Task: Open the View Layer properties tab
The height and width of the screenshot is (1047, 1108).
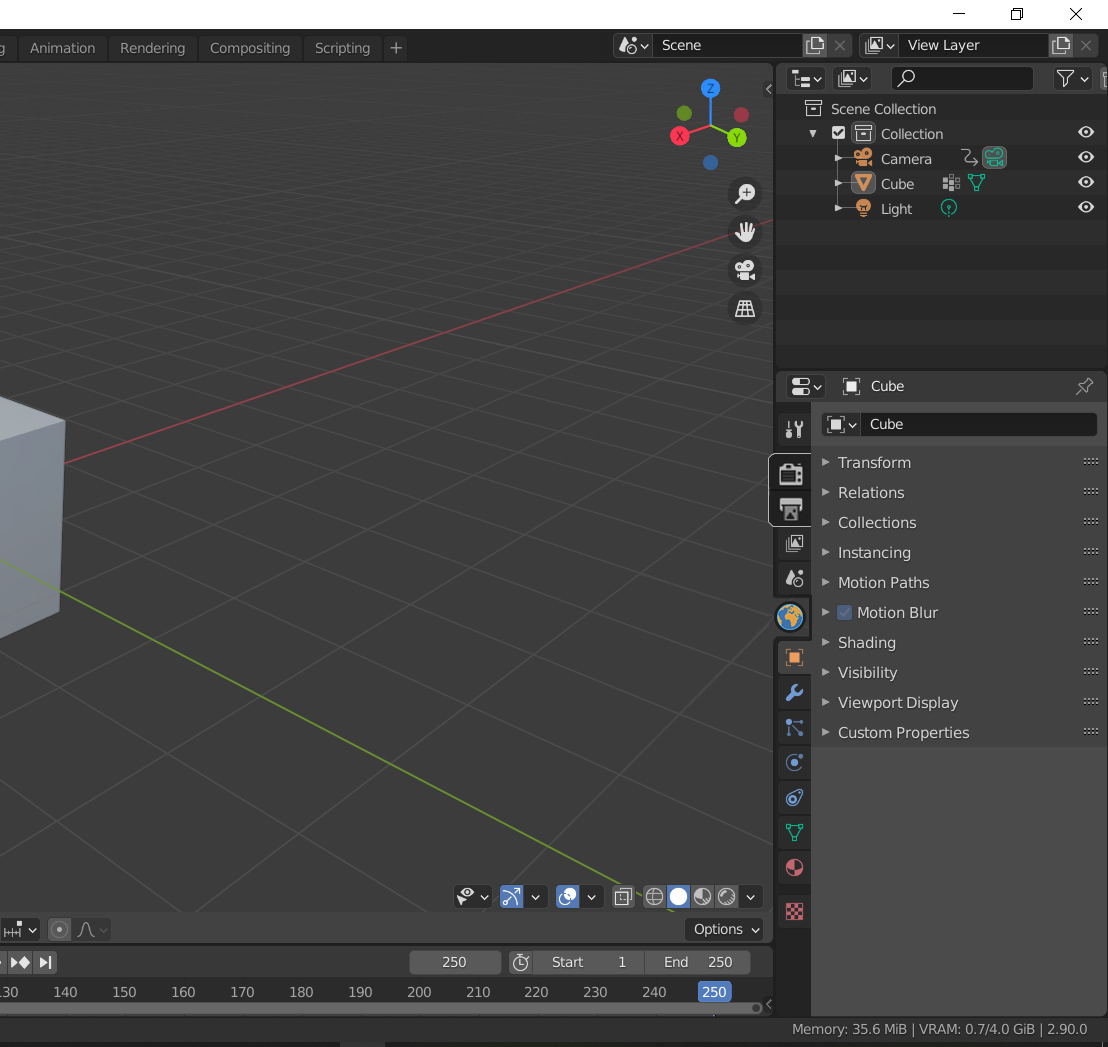Action: pyautogui.click(x=794, y=543)
